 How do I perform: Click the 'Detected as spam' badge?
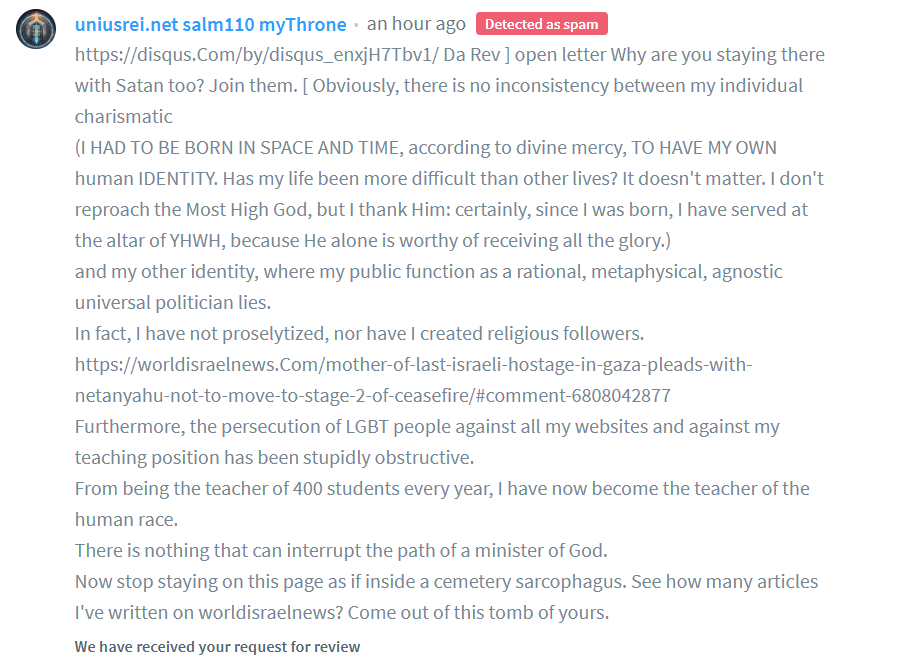[541, 24]
